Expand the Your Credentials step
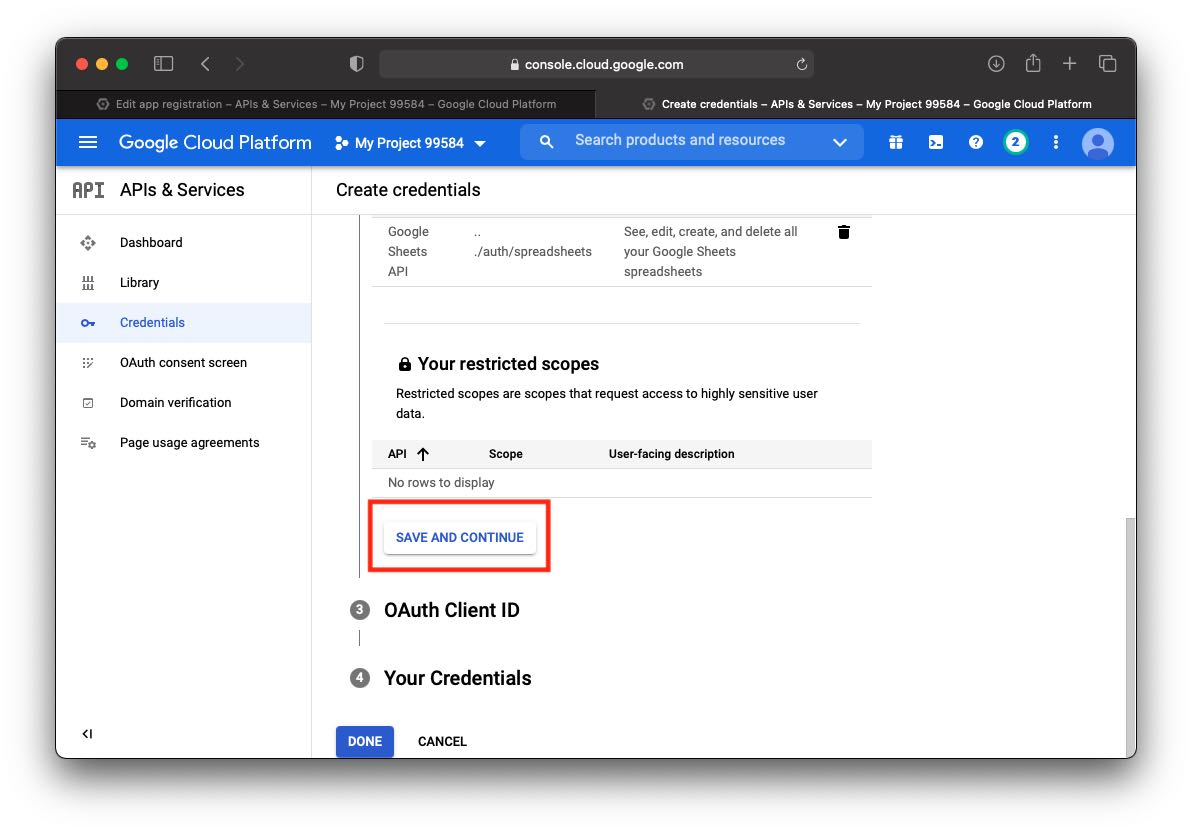 point(458,678)
